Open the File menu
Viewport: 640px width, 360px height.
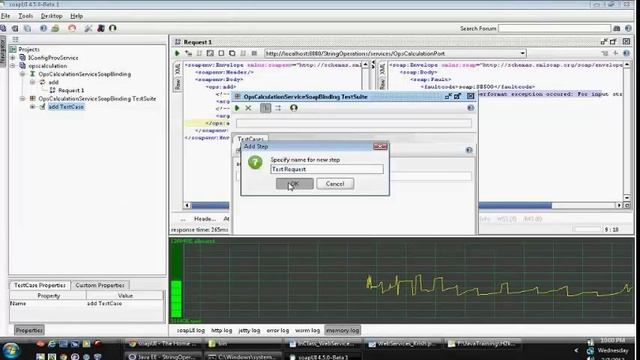5,16
